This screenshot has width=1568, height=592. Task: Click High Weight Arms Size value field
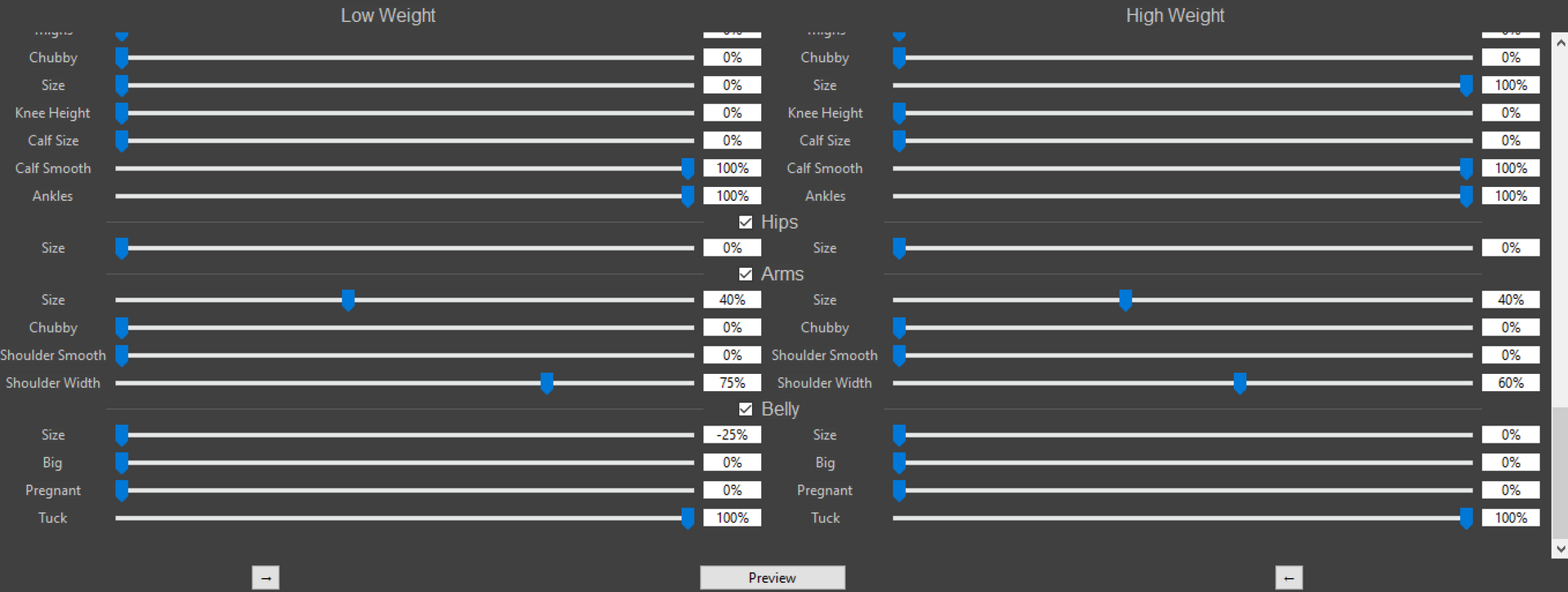click(1511, 300)
